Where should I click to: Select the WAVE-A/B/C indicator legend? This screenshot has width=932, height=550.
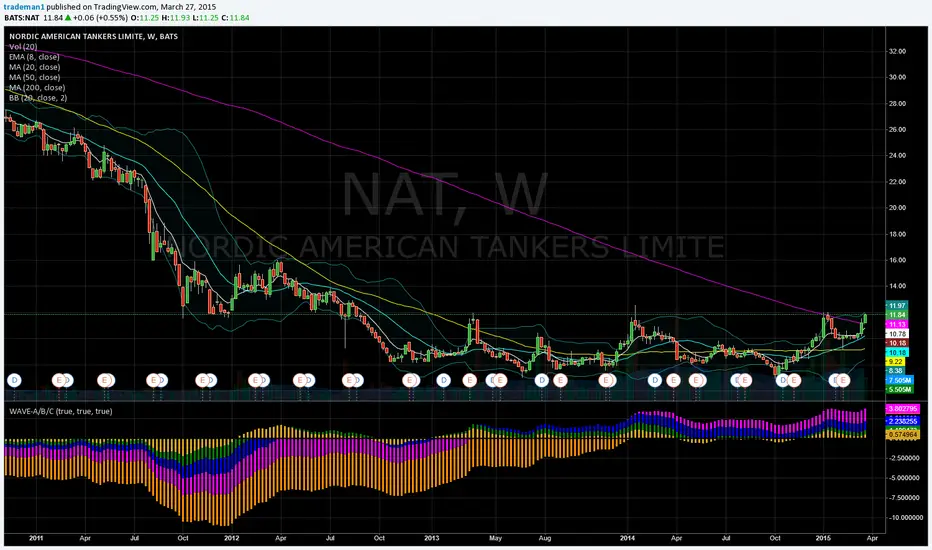[61, 411]
